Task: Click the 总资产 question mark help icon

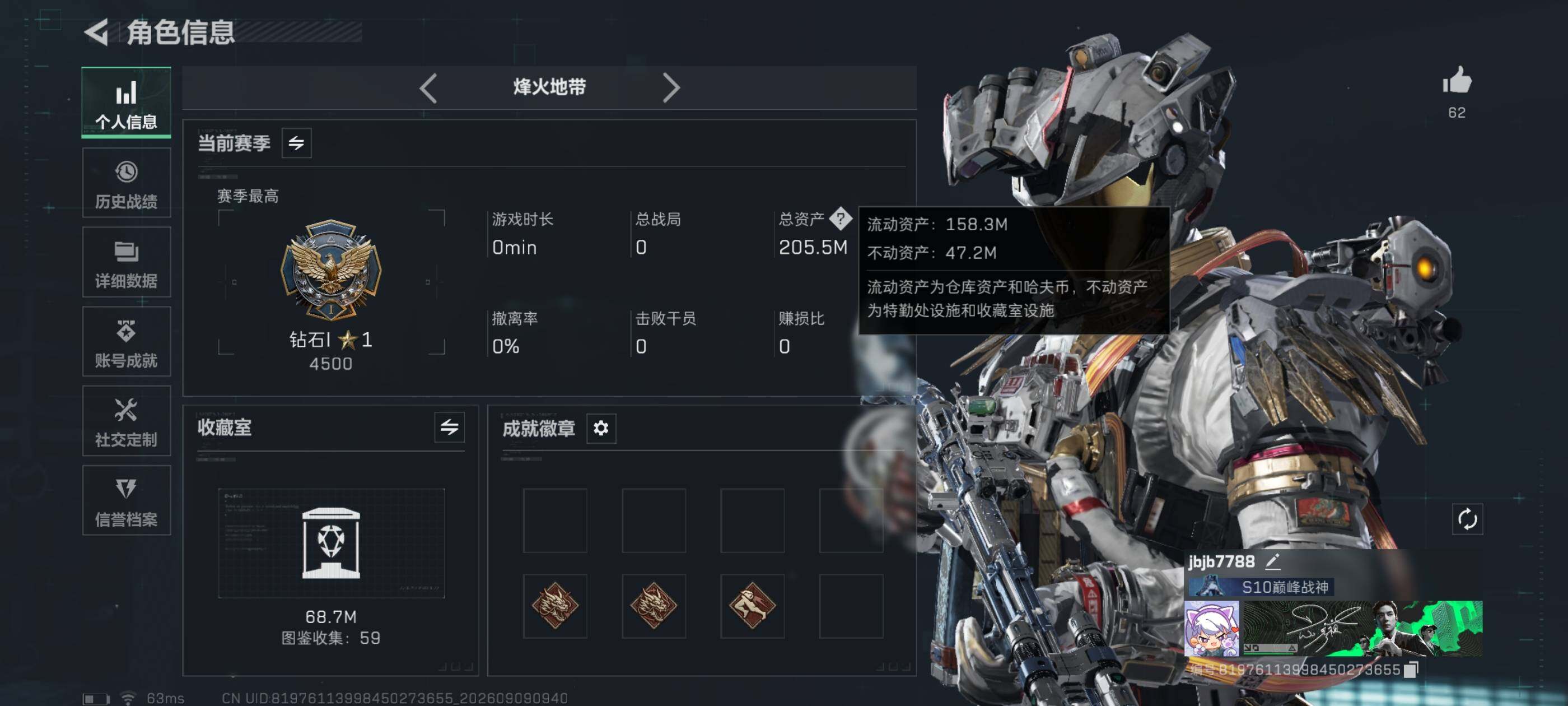Action: [841, 219]
